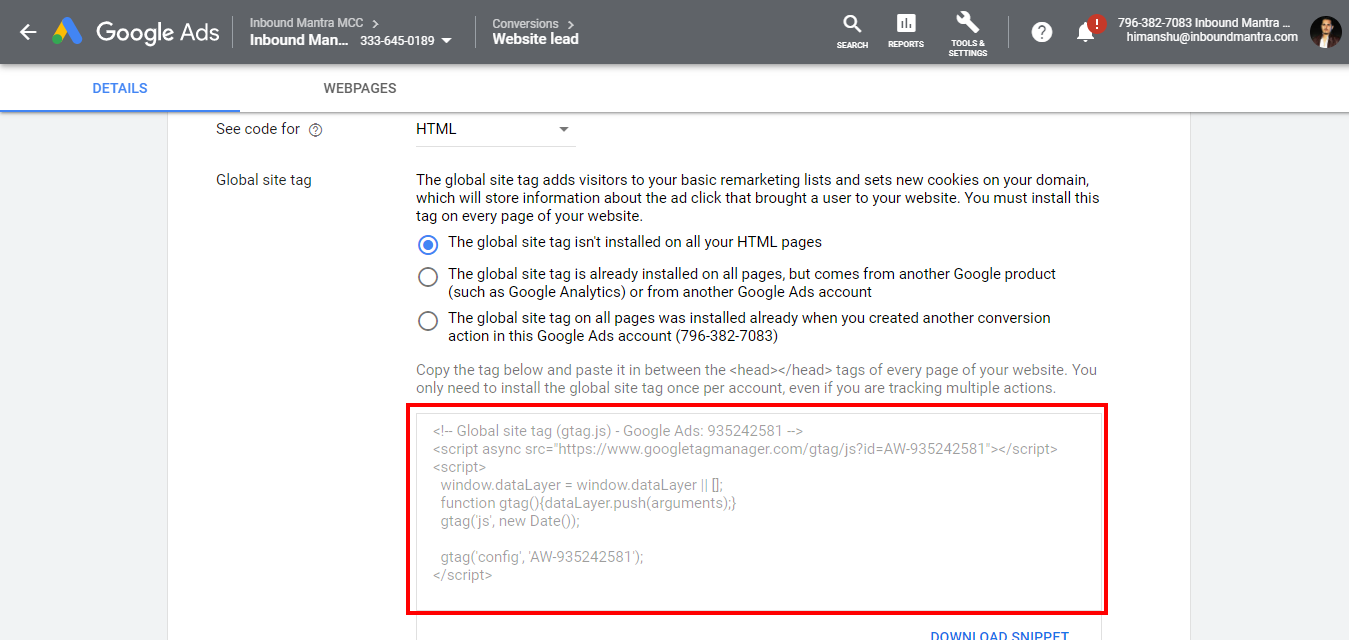Switch to the Webpages tab
The height and width of the screenshot is (640, 1349).
click(x=360, y=88)
